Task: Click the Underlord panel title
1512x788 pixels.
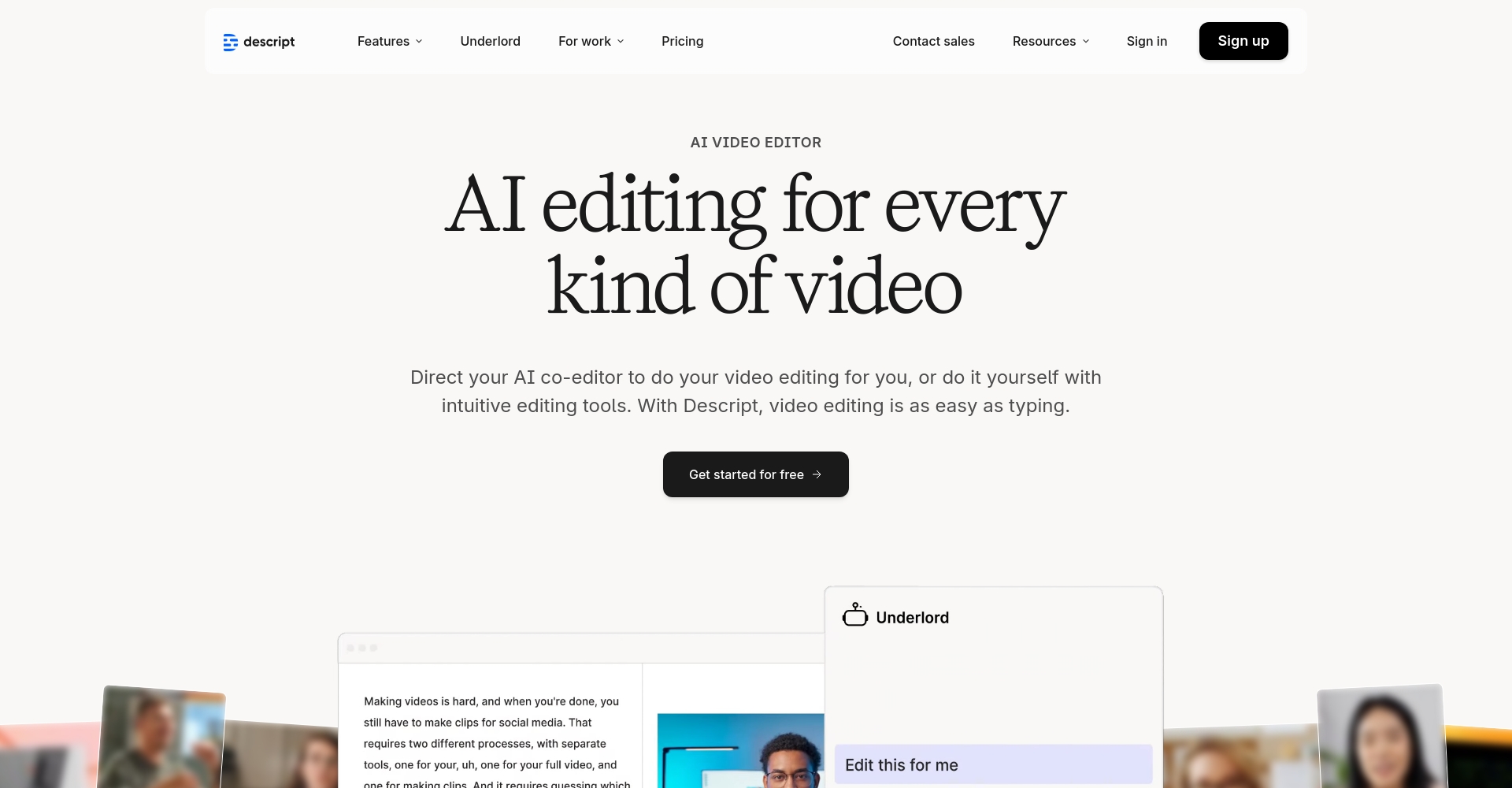Action: click(912, 618)
